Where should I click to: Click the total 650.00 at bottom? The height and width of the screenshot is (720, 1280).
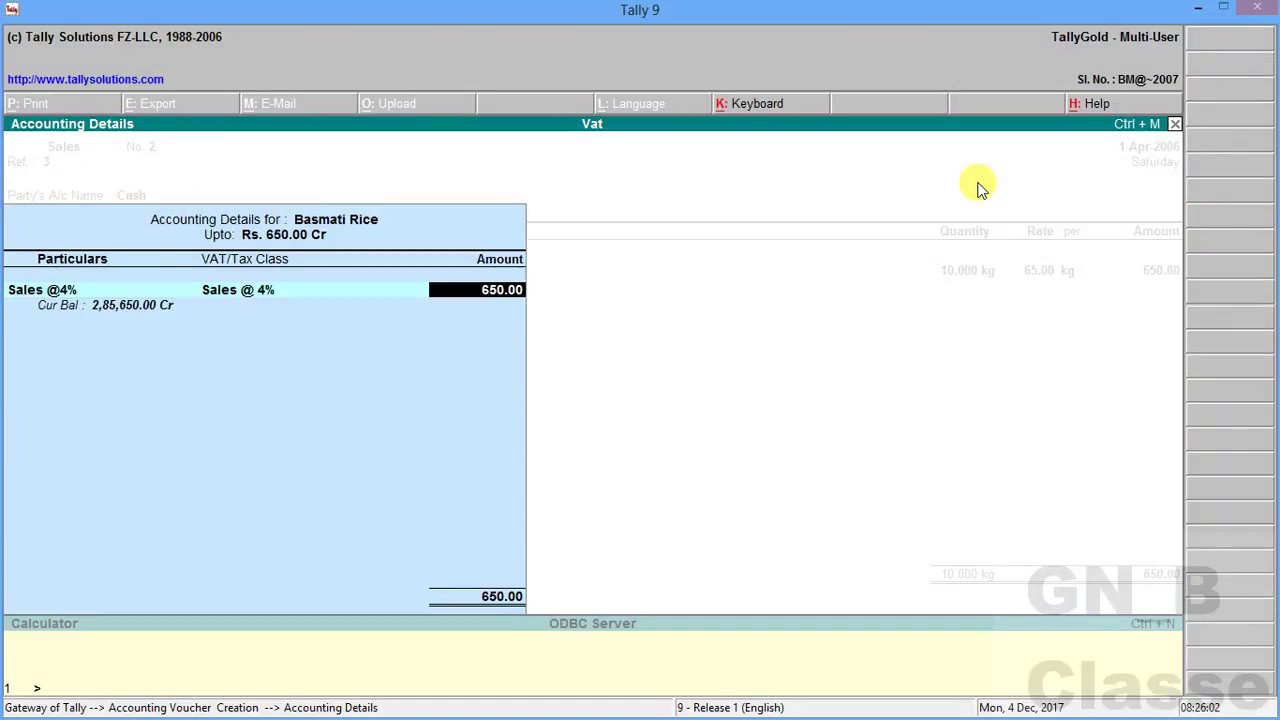click(x=501, y=597)
